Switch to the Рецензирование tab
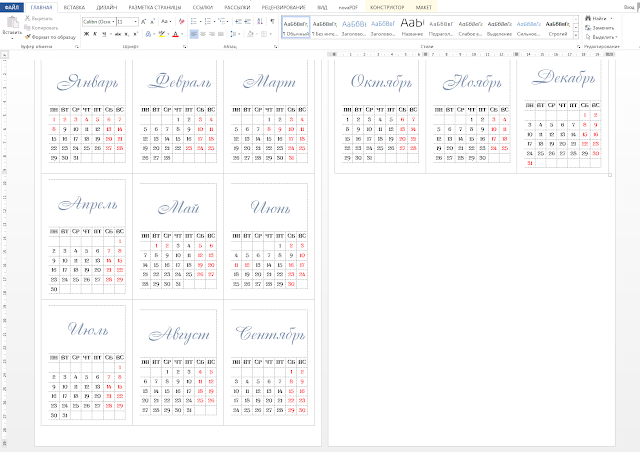Viewport: 640px width, 452px height. coord(284,7)
